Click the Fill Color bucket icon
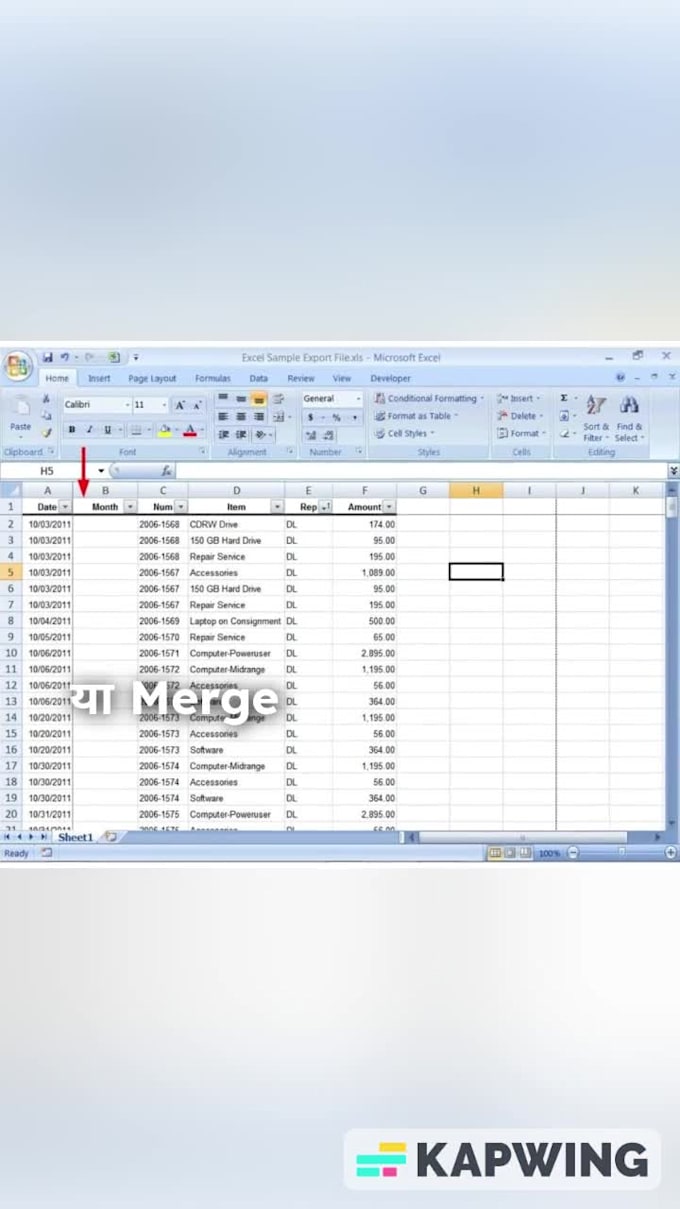This screenshot has height=1209, width=680. tap(164, 430)
